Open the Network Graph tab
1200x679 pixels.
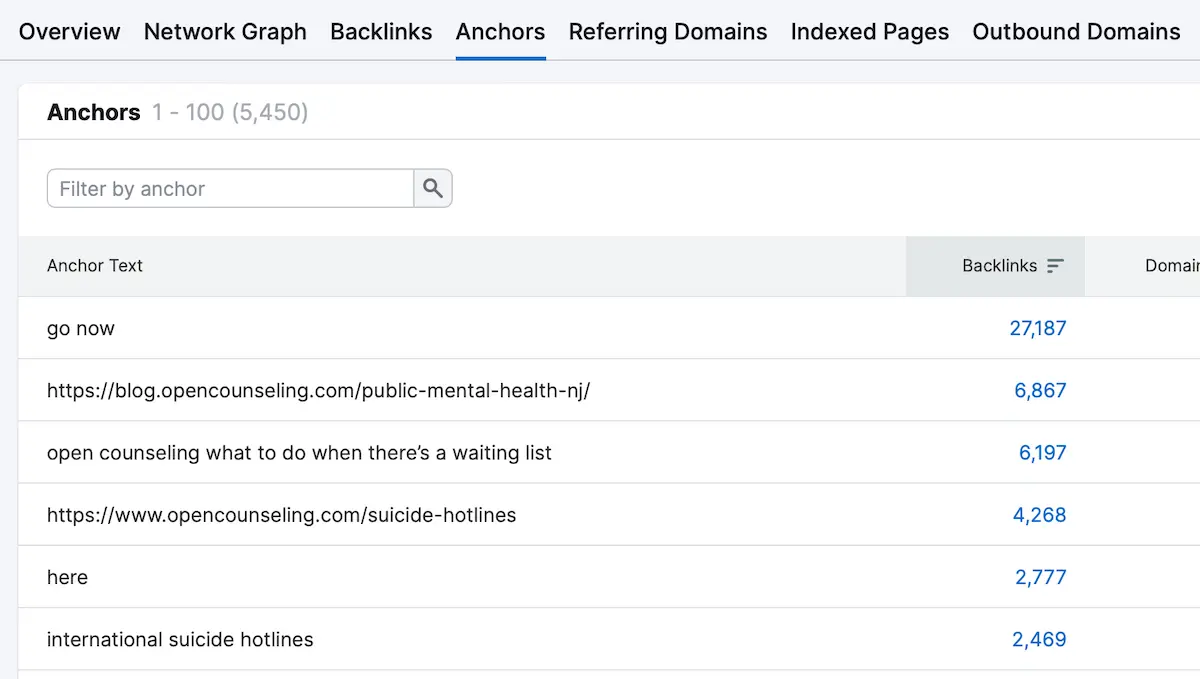(225, 32)
